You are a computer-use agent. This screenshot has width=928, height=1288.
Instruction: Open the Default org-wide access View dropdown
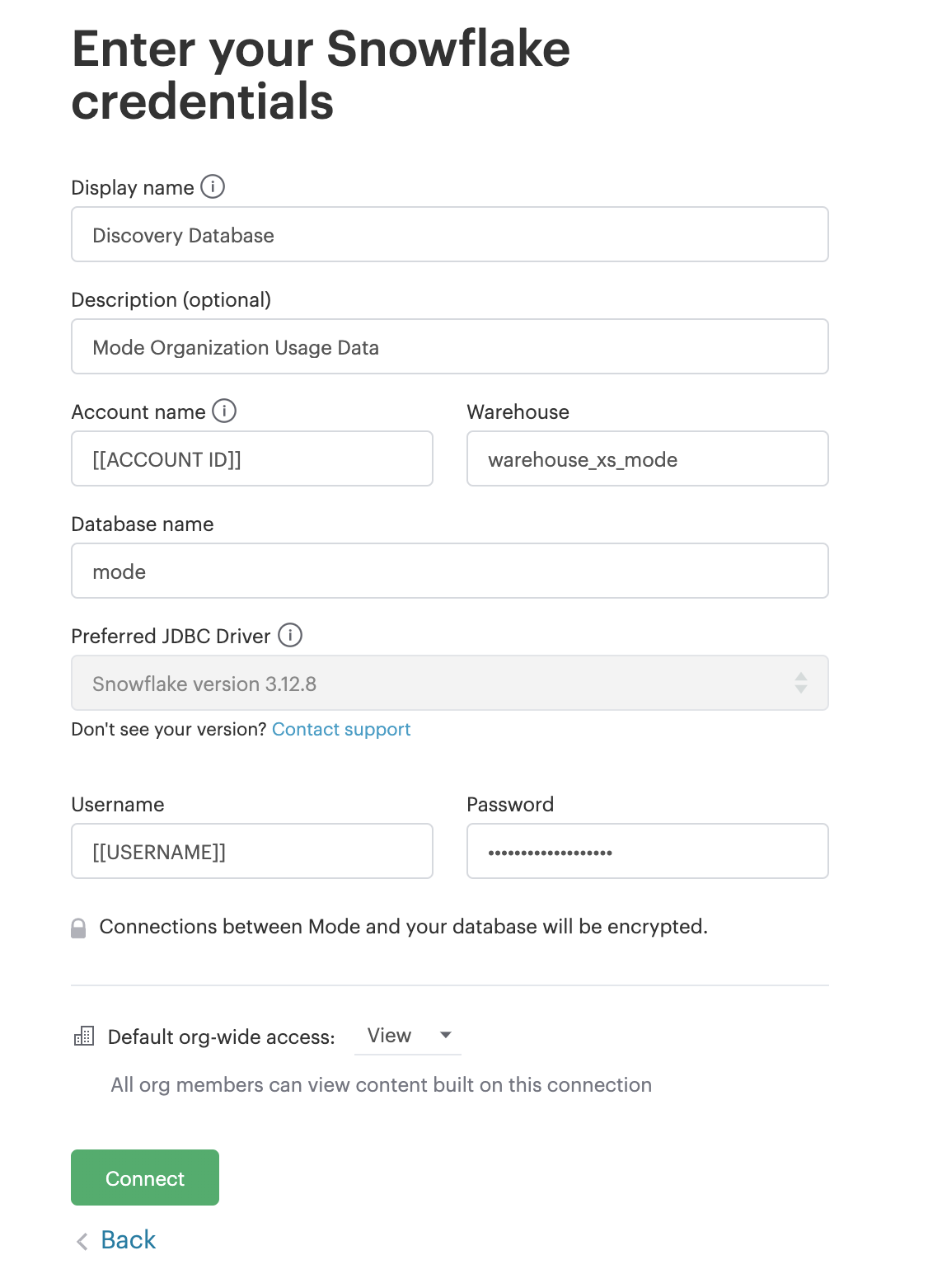pos(408,1036)
